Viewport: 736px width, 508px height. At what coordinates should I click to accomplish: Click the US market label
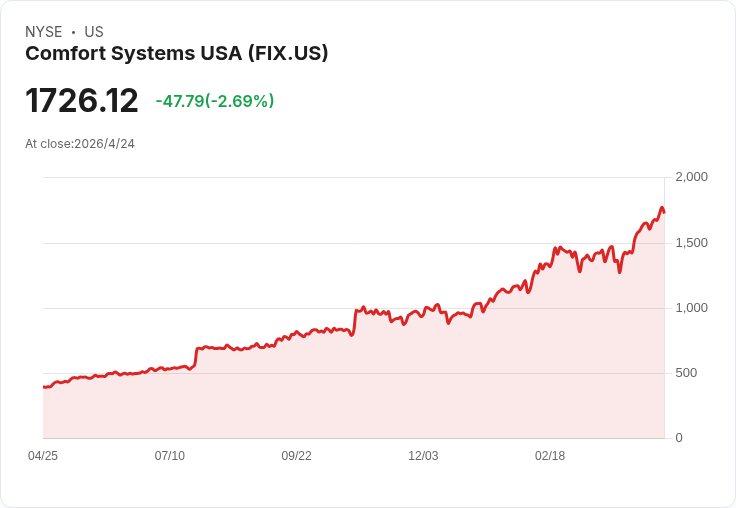pyautogui.click(x=94, y=32)
